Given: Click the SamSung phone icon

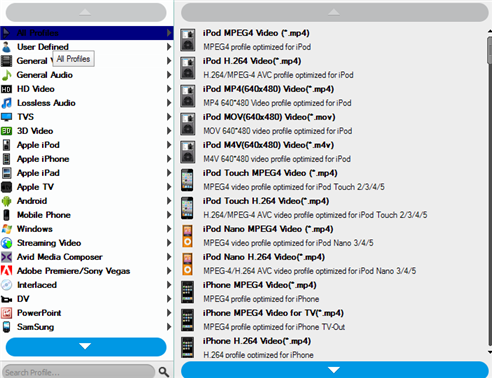Looking at the screenshot, I should click(6, 327).
